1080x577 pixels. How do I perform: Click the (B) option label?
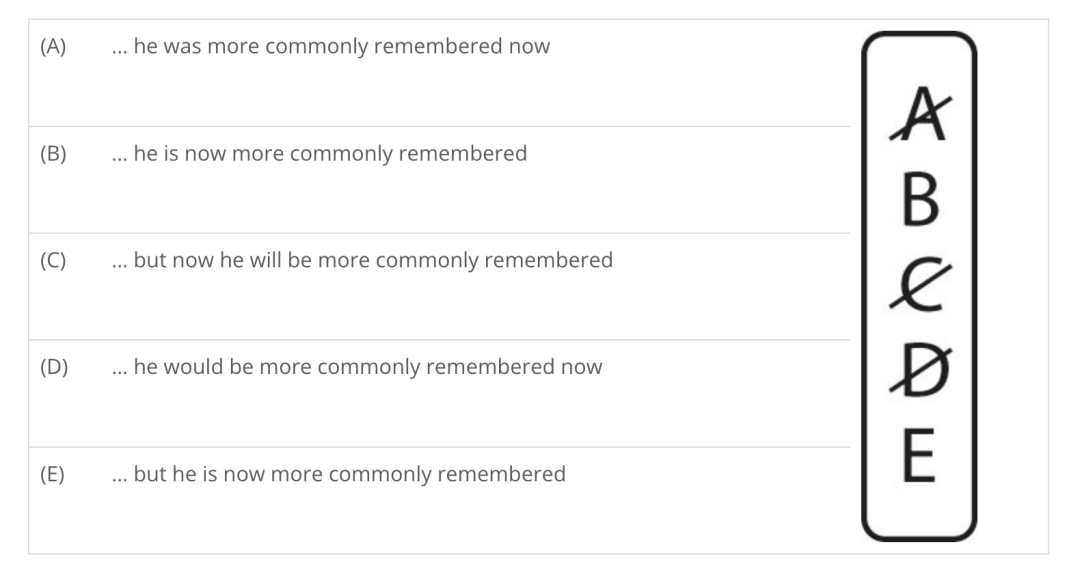[x=53, y=153]
